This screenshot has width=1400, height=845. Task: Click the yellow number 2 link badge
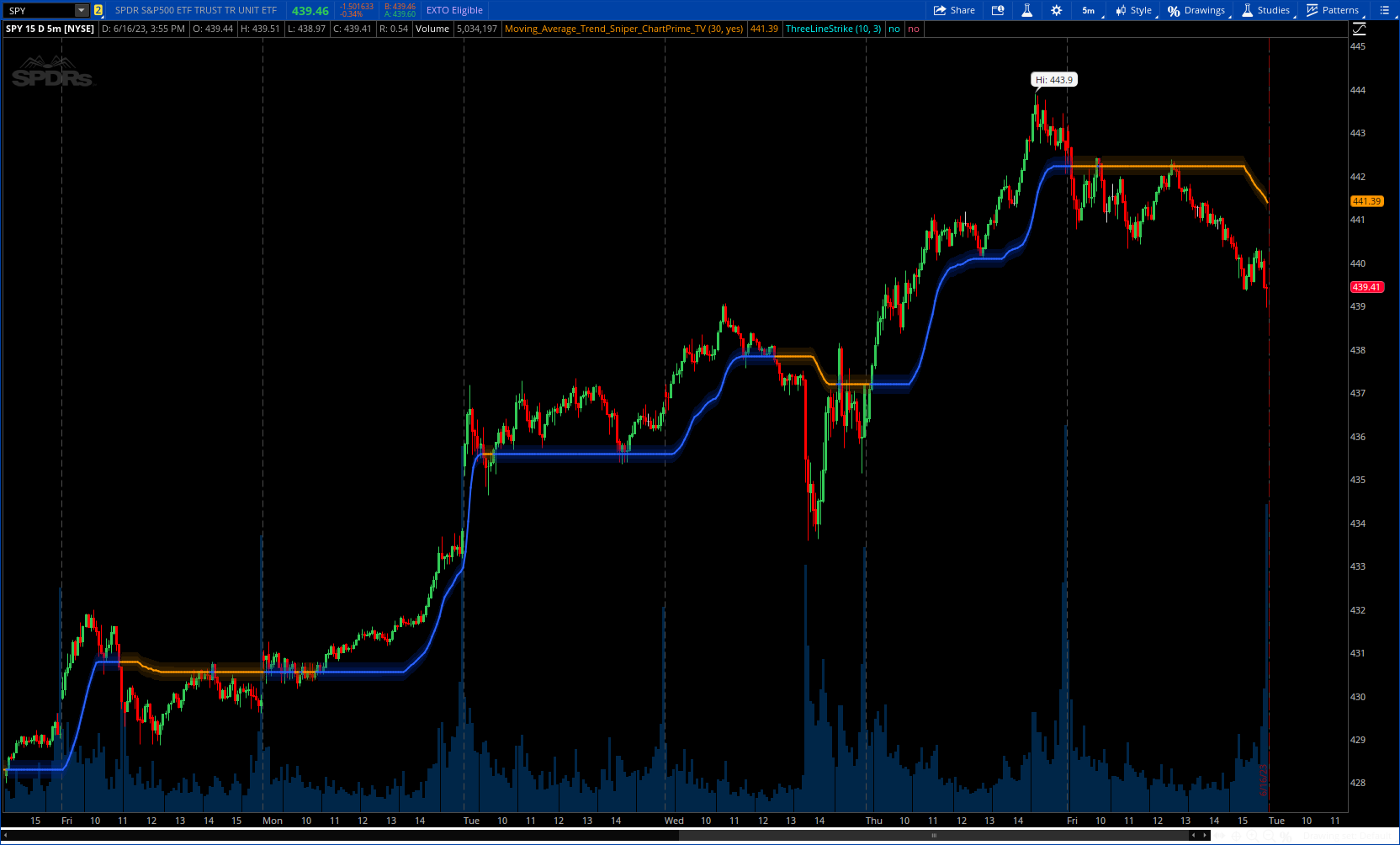click(98, 10)
